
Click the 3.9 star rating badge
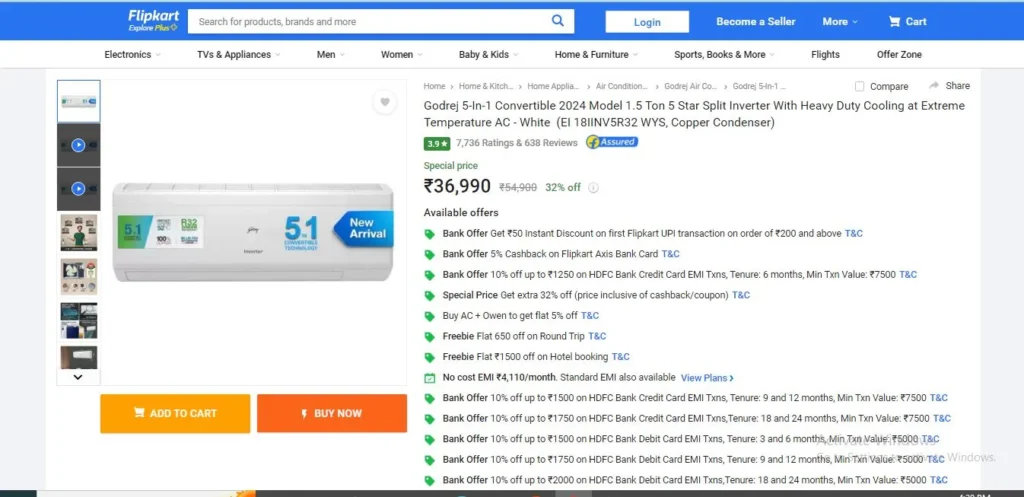436,143
